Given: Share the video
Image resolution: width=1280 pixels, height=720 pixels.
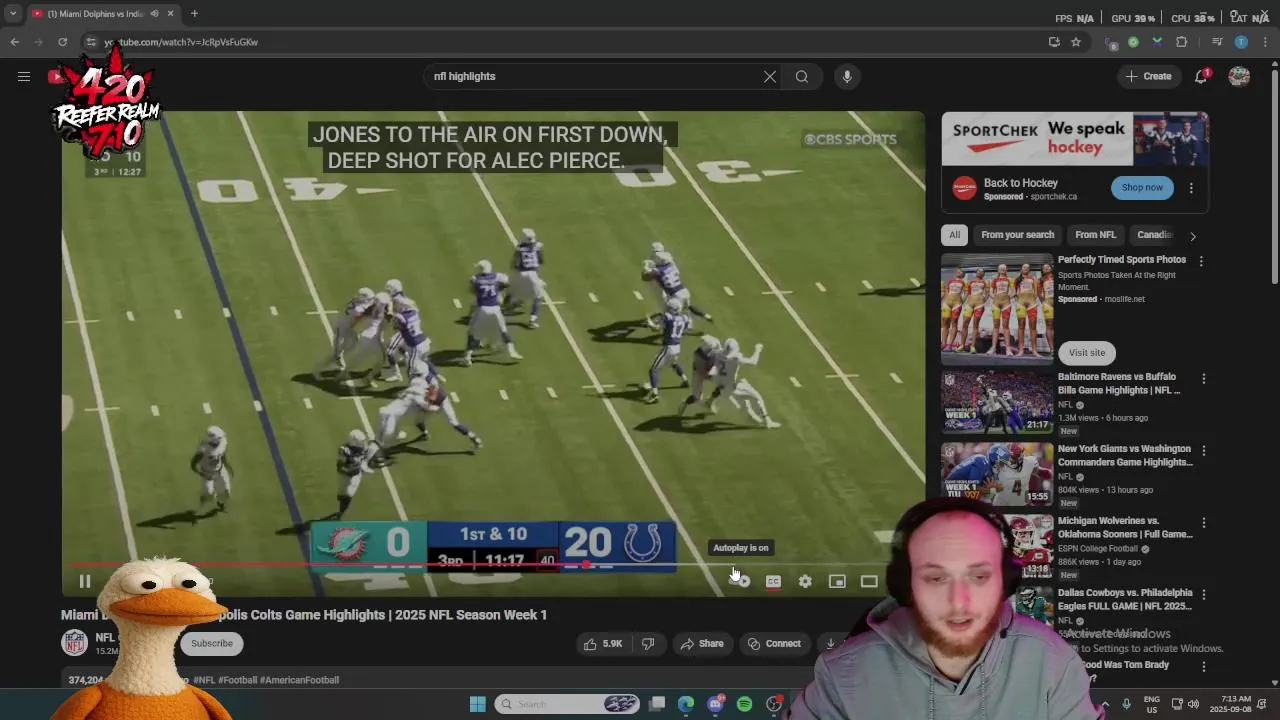Looking at the screenshot, I should [x=702, y=644].
